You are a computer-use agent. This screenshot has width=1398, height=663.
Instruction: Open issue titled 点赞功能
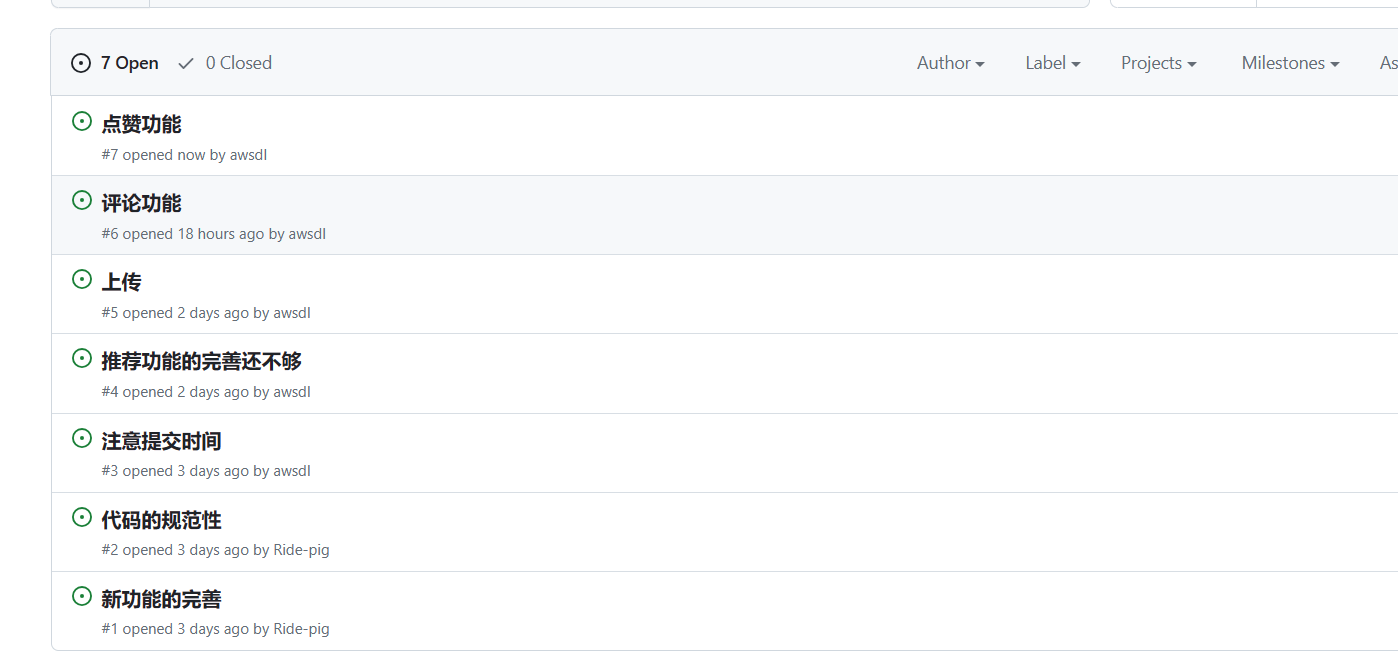pos(141,124)
